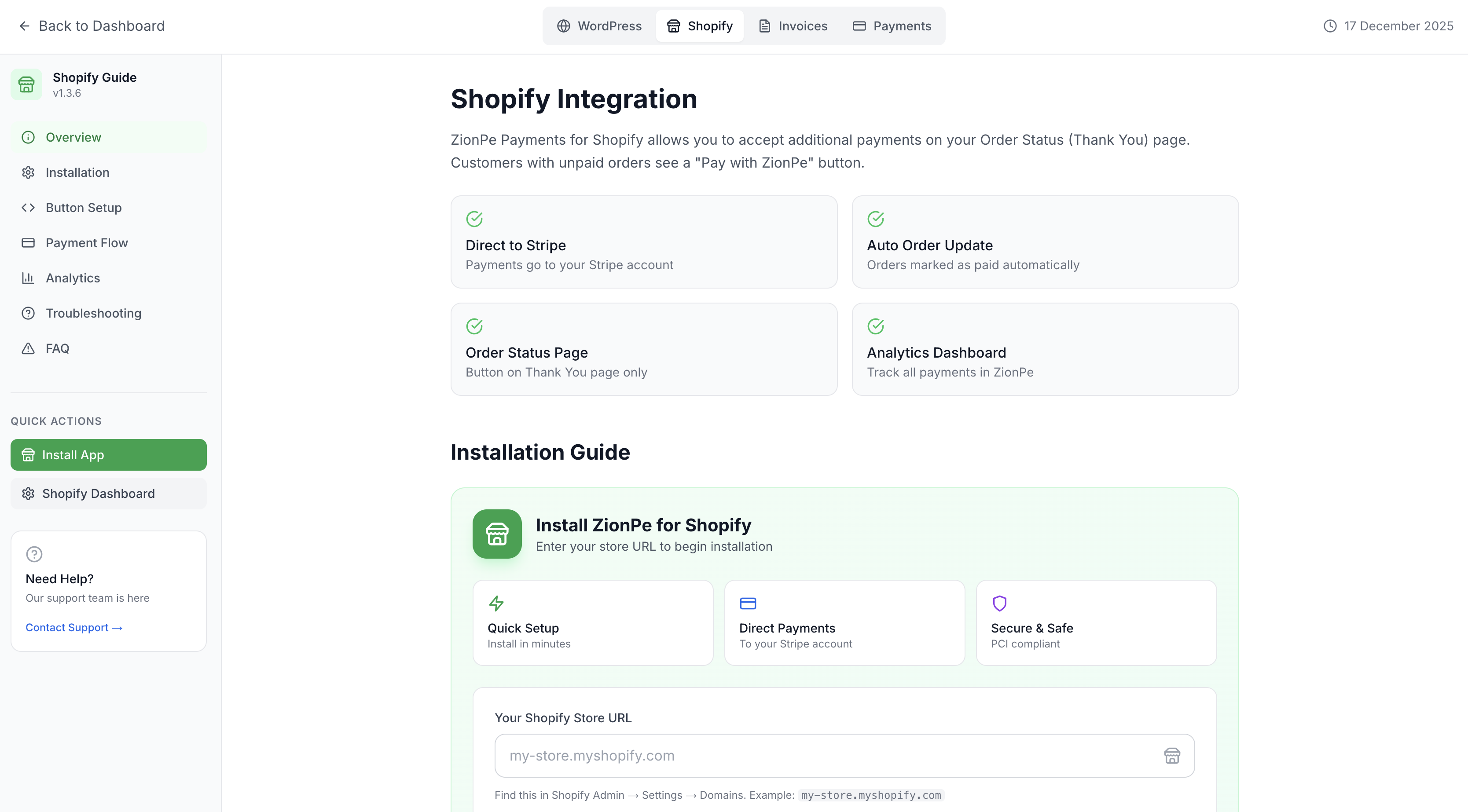Click the blue card Direct Payments icon
This screenshot has width=1468, height=812.
tap(747, 603)
